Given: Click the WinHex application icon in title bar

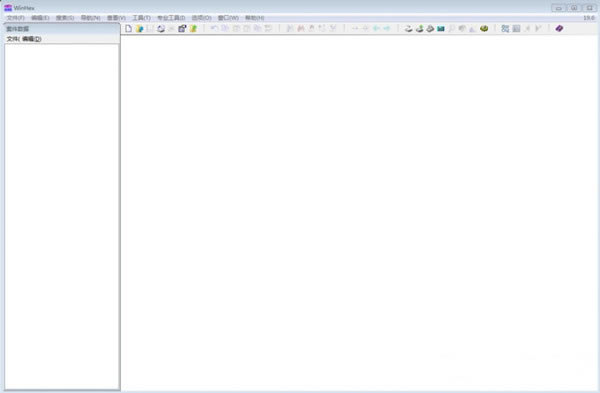Looking at the screenshot, I should pyautogui.click(x=8, y=8).
